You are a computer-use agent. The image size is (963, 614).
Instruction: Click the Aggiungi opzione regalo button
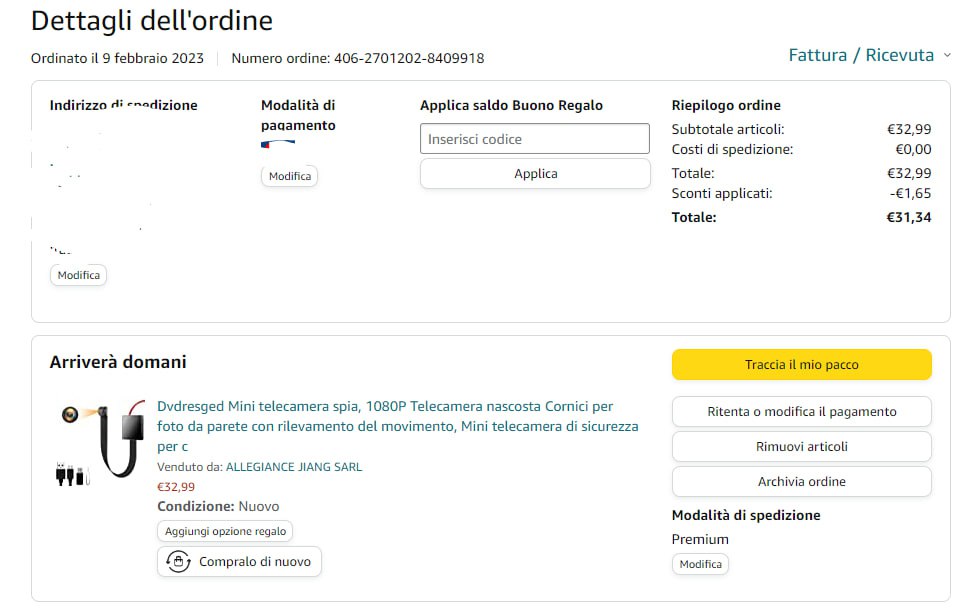pos(225,532)
